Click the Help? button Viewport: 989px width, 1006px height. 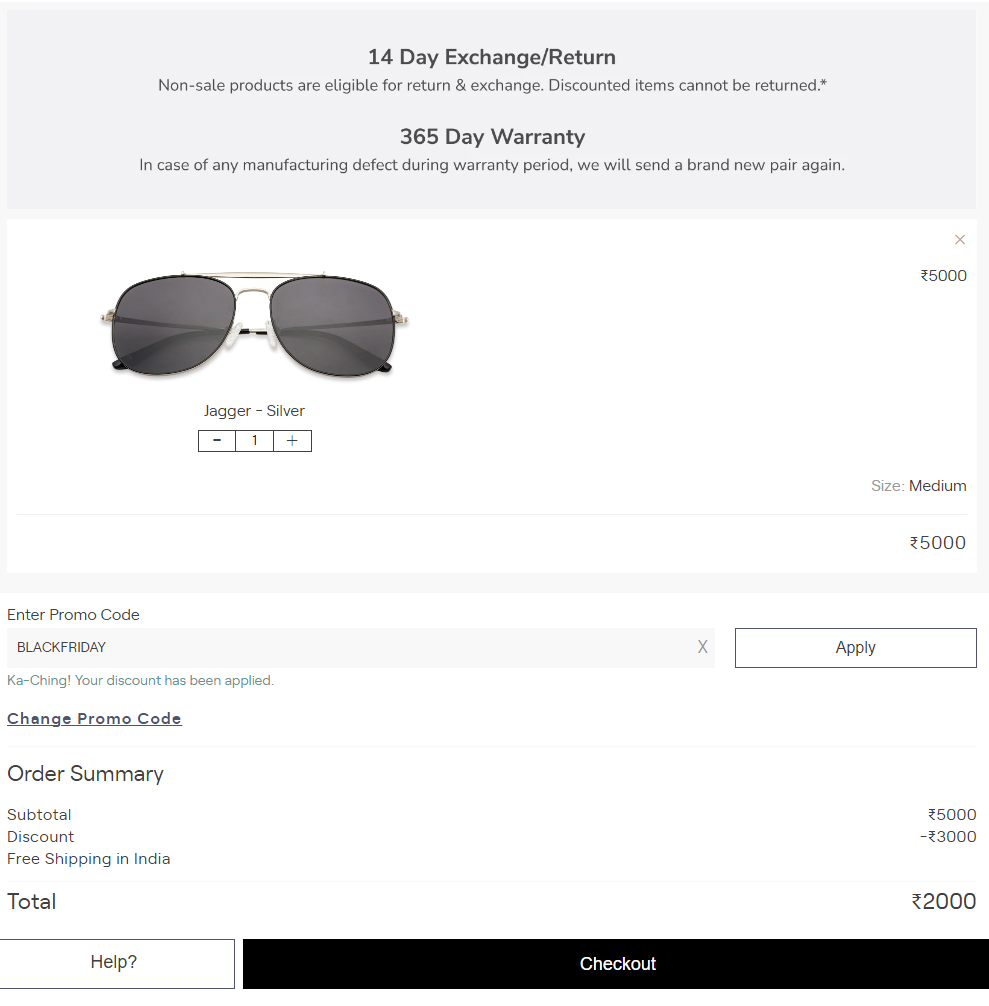point(116,963)
